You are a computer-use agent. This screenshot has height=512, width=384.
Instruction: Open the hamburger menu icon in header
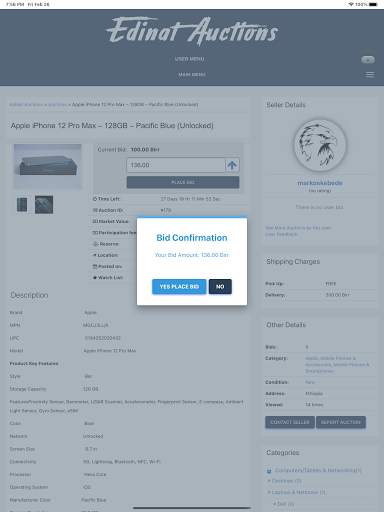tap(369, 75)
